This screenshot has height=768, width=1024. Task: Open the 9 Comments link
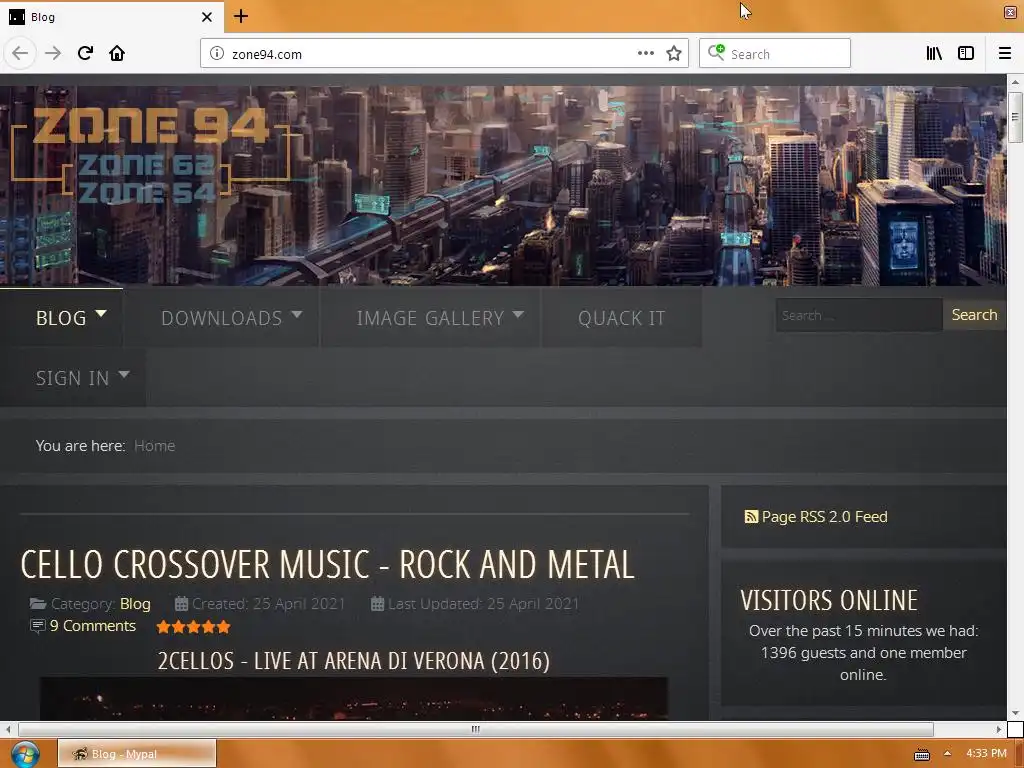(x=93, y=626)
